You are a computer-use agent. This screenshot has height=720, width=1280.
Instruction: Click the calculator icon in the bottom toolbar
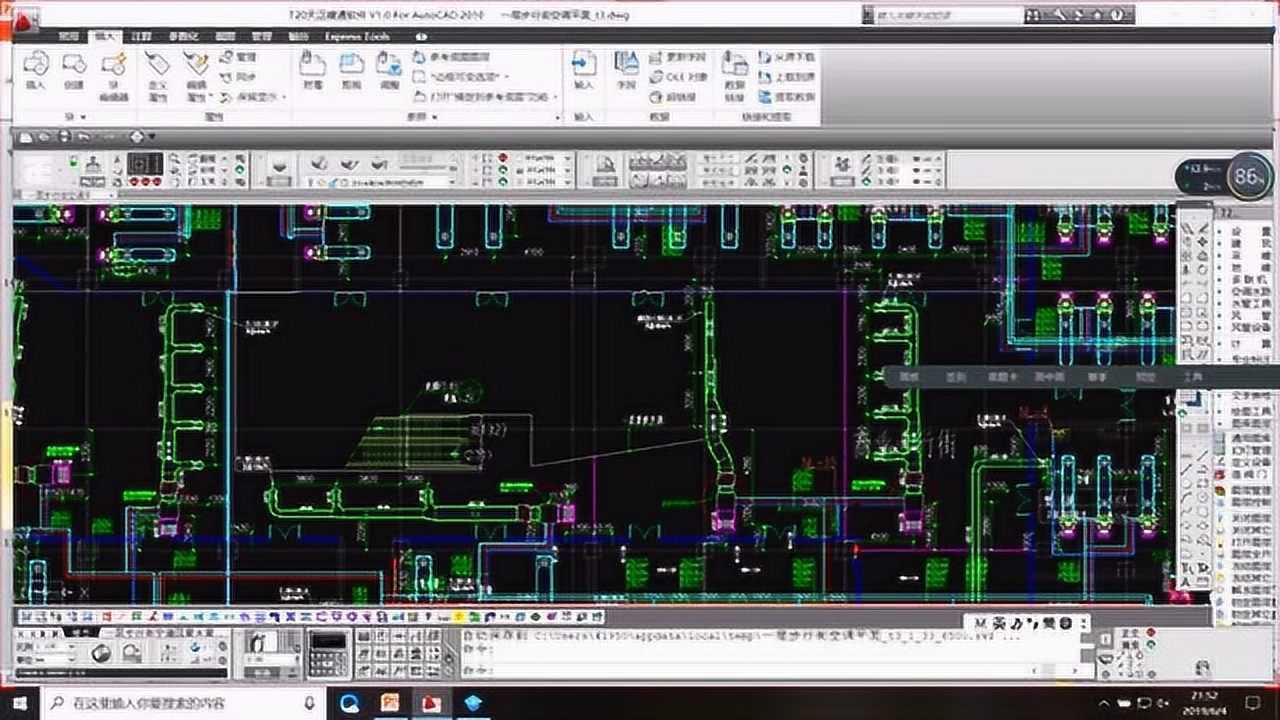point(328,655)
